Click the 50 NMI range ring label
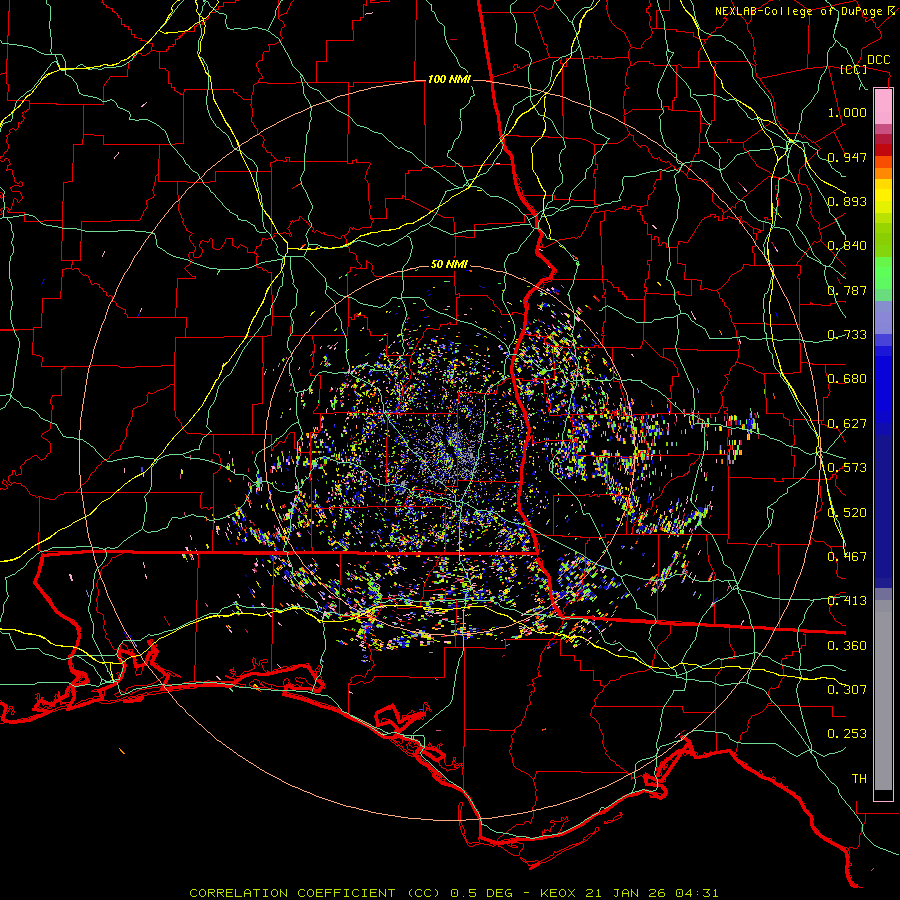The width and height of the screenshot is (900, 900). coord(449,265)
